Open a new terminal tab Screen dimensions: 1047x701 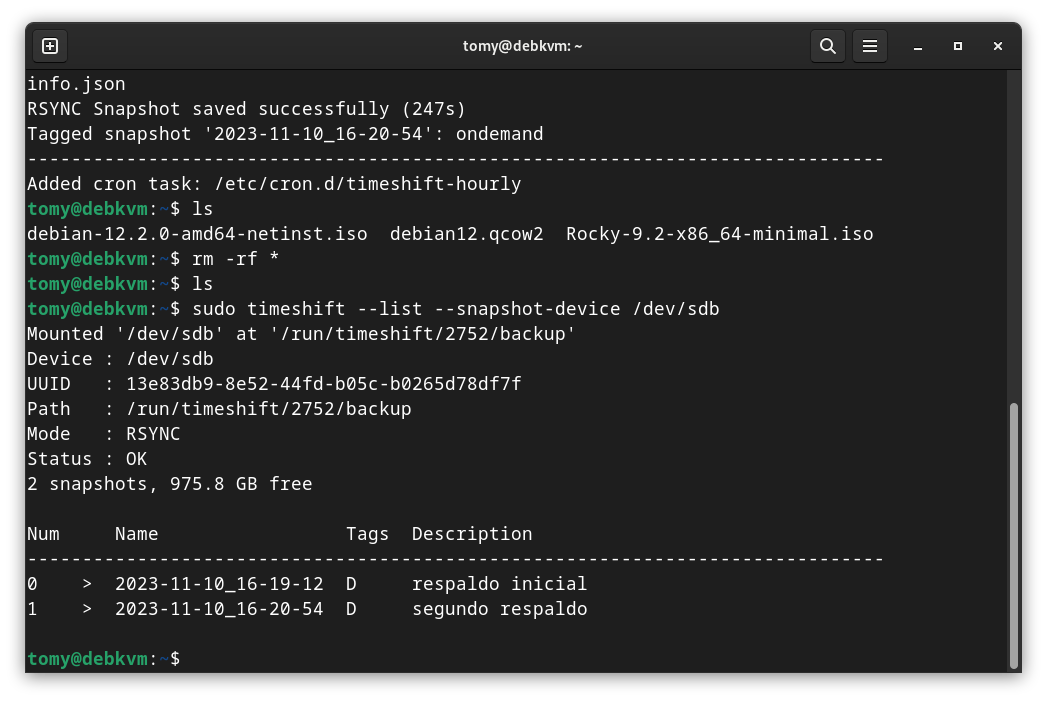pos(50,46)
